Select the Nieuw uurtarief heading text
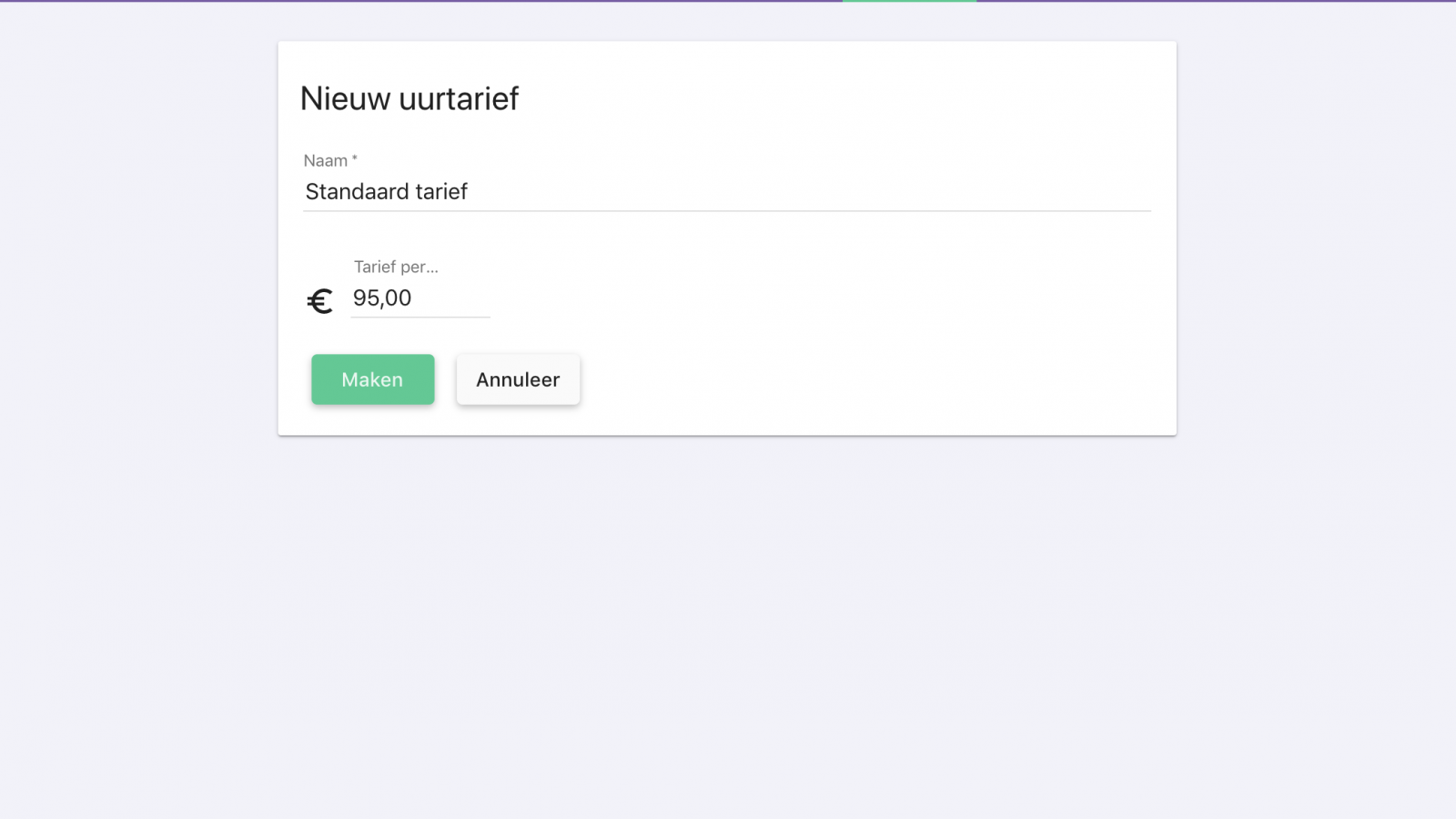Screen dimensions: 1456x819 tap(409, 98)
